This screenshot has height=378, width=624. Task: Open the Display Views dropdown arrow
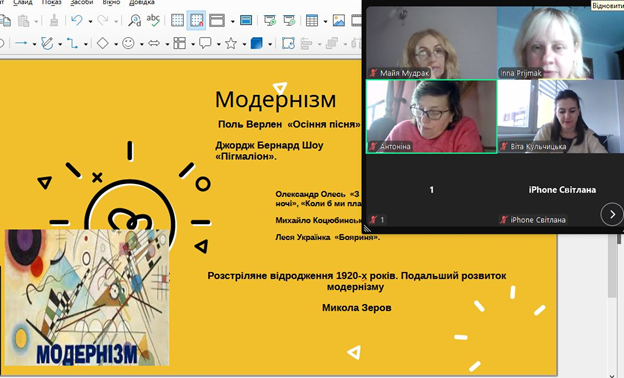232,21
